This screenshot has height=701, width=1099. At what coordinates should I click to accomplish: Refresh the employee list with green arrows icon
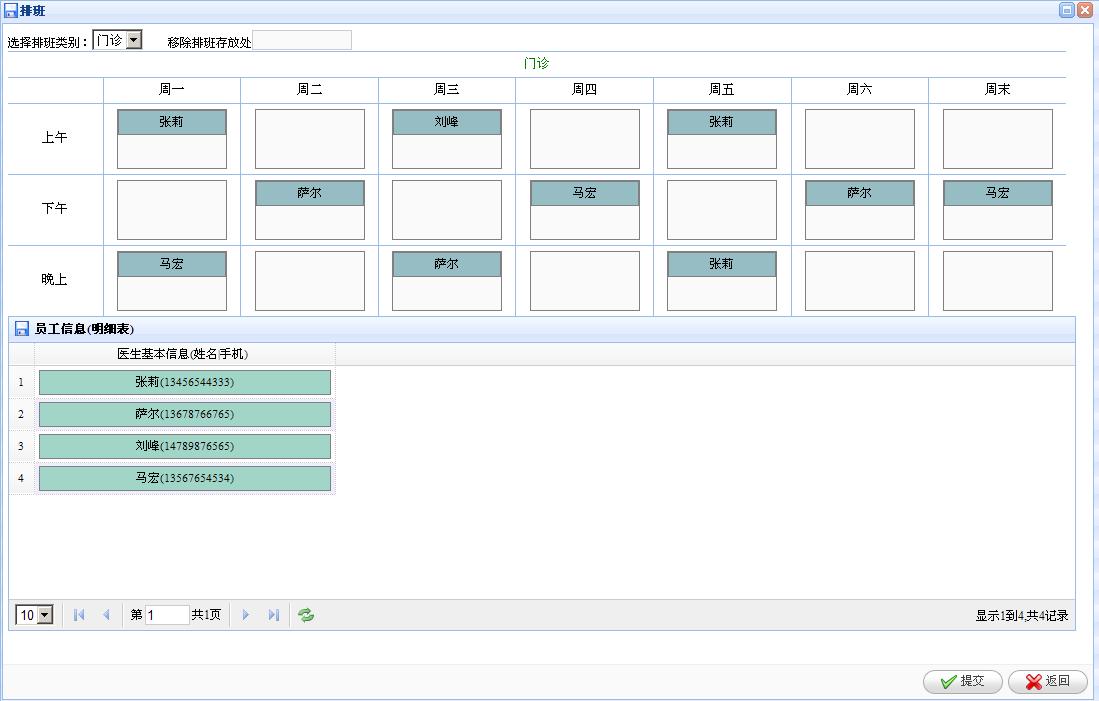point(306,615)
